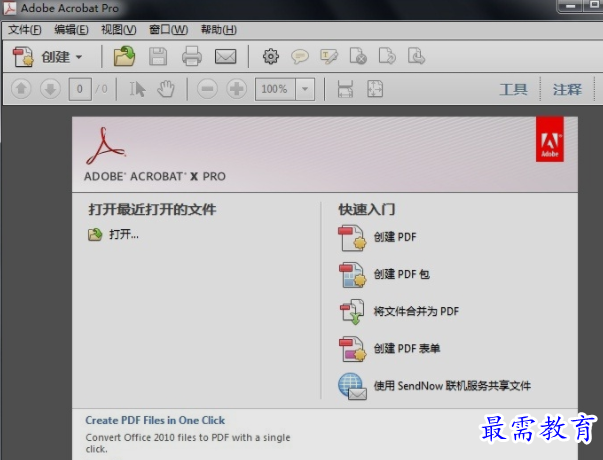Click the save floppy disk icon
Viewport: 603px width, 460px height.
pyautogui.click(x=158, y=57)
